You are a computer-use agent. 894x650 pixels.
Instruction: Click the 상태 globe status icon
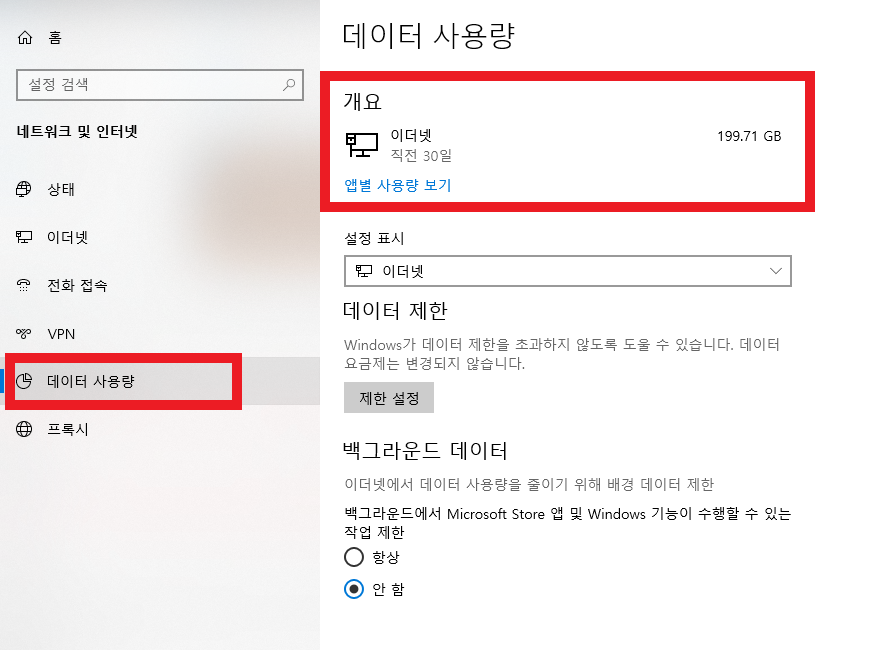[24, 189]
